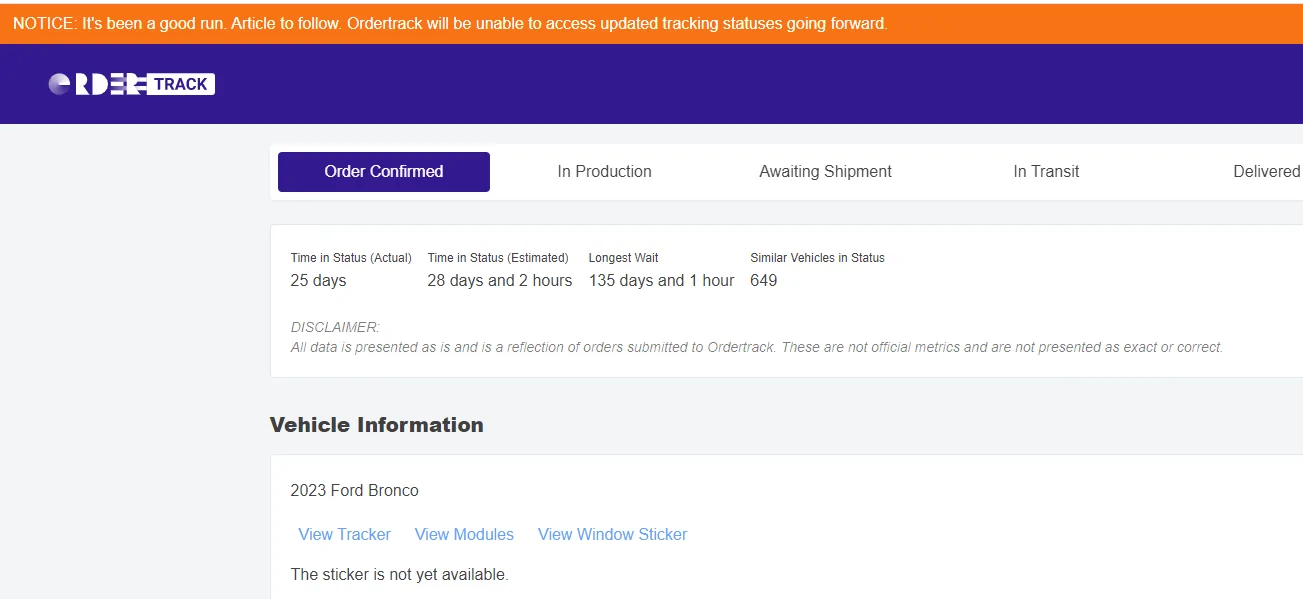Open the View Window Sticker link
Screen dimensions: 1303x599
[x=612, y=534]
